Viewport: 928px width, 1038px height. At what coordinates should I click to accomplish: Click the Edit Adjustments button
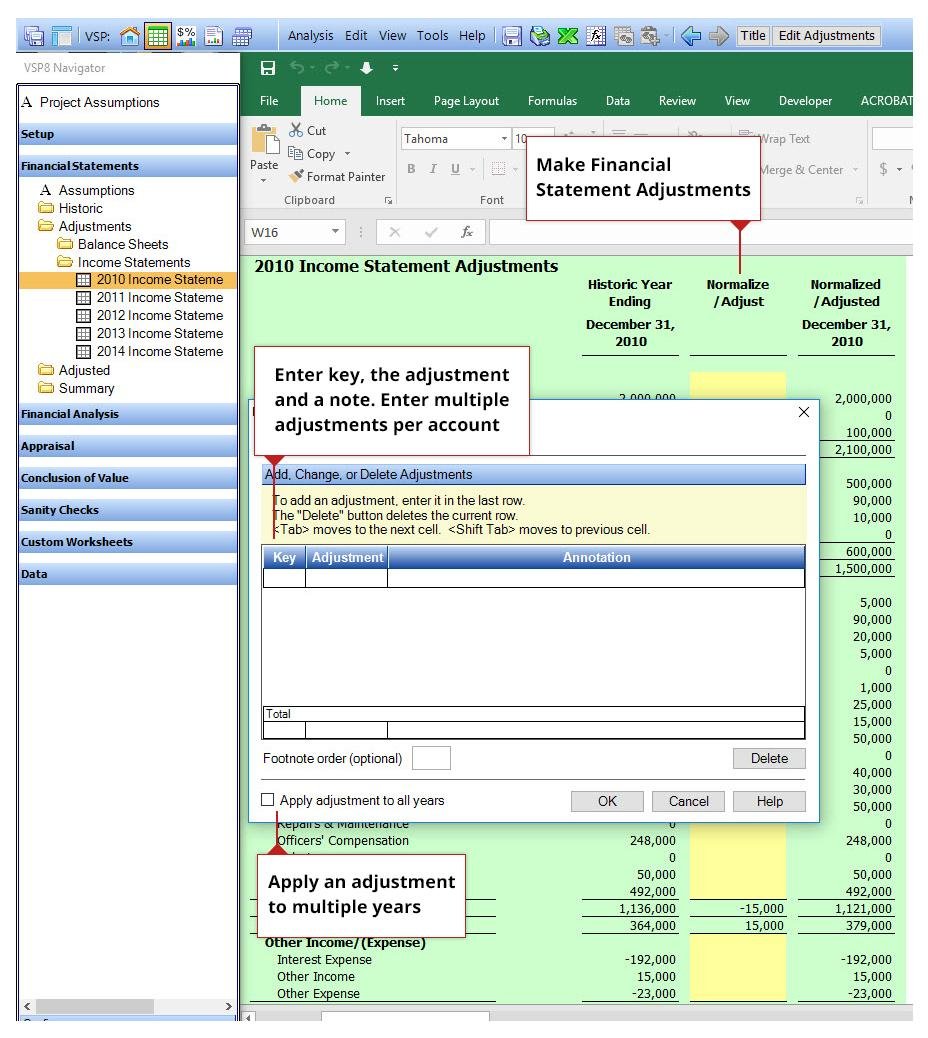pyautogui.click(x=826, y=36)
